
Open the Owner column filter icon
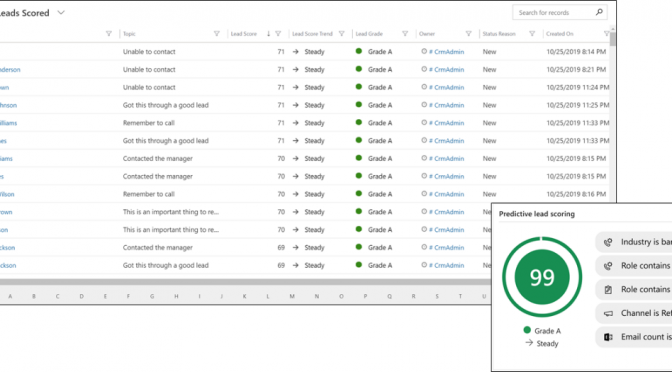(468, 33)
